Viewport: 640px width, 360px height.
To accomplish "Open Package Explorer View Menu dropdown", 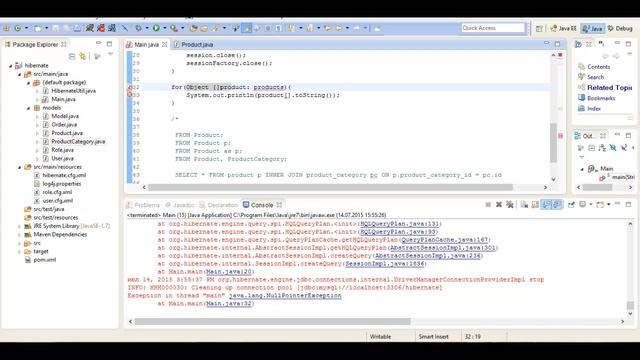I will pyautogui.click(x=110, y=54).
